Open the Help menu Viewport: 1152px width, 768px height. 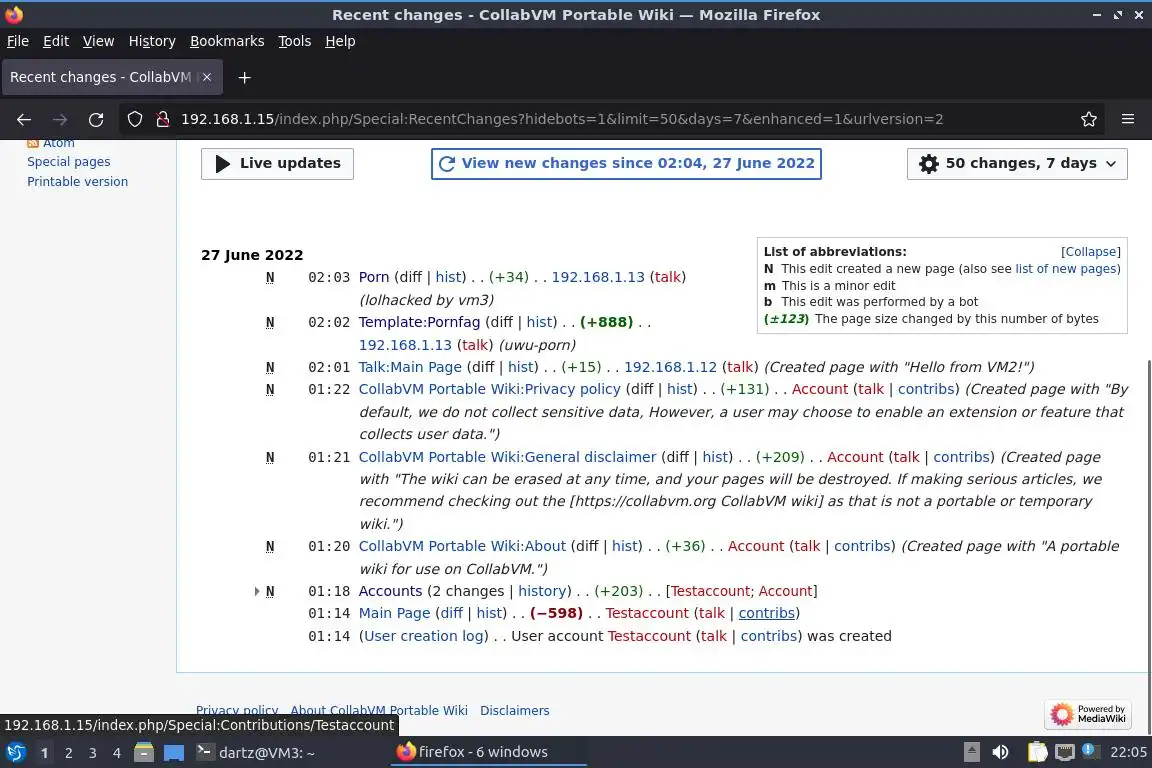coord(340,41)
